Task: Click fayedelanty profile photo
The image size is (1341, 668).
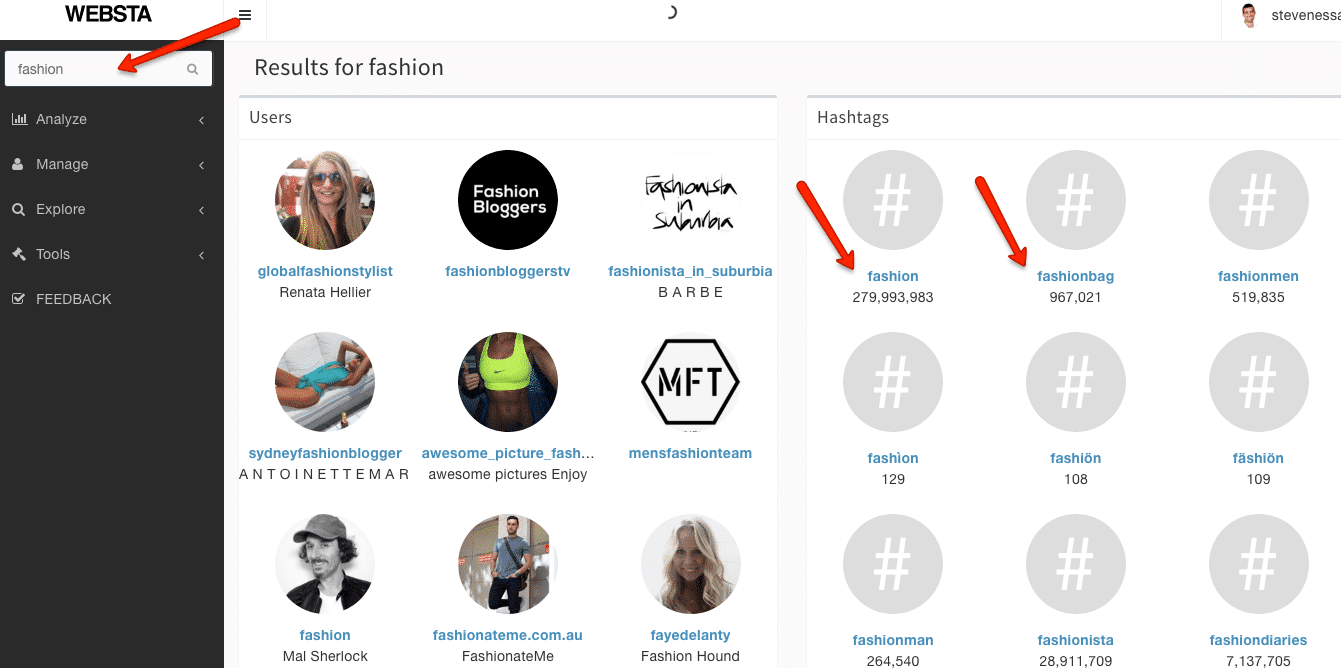Action: [690, 564]
